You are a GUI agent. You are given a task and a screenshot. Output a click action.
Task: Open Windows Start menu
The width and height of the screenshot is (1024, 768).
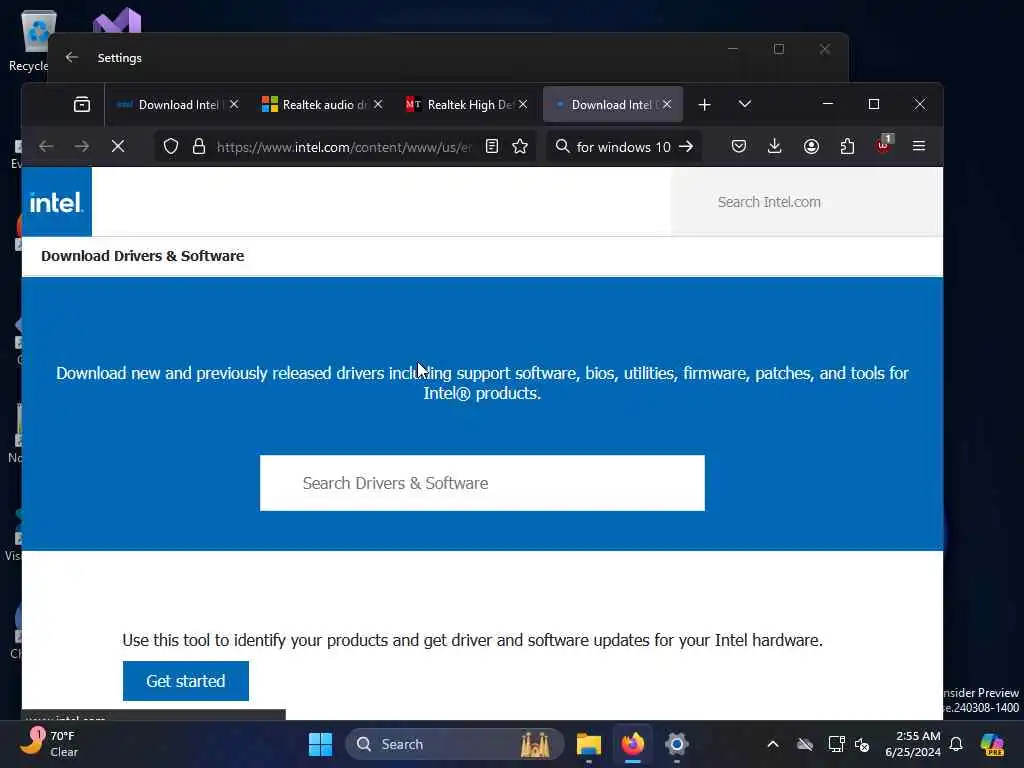click(320, 744)
